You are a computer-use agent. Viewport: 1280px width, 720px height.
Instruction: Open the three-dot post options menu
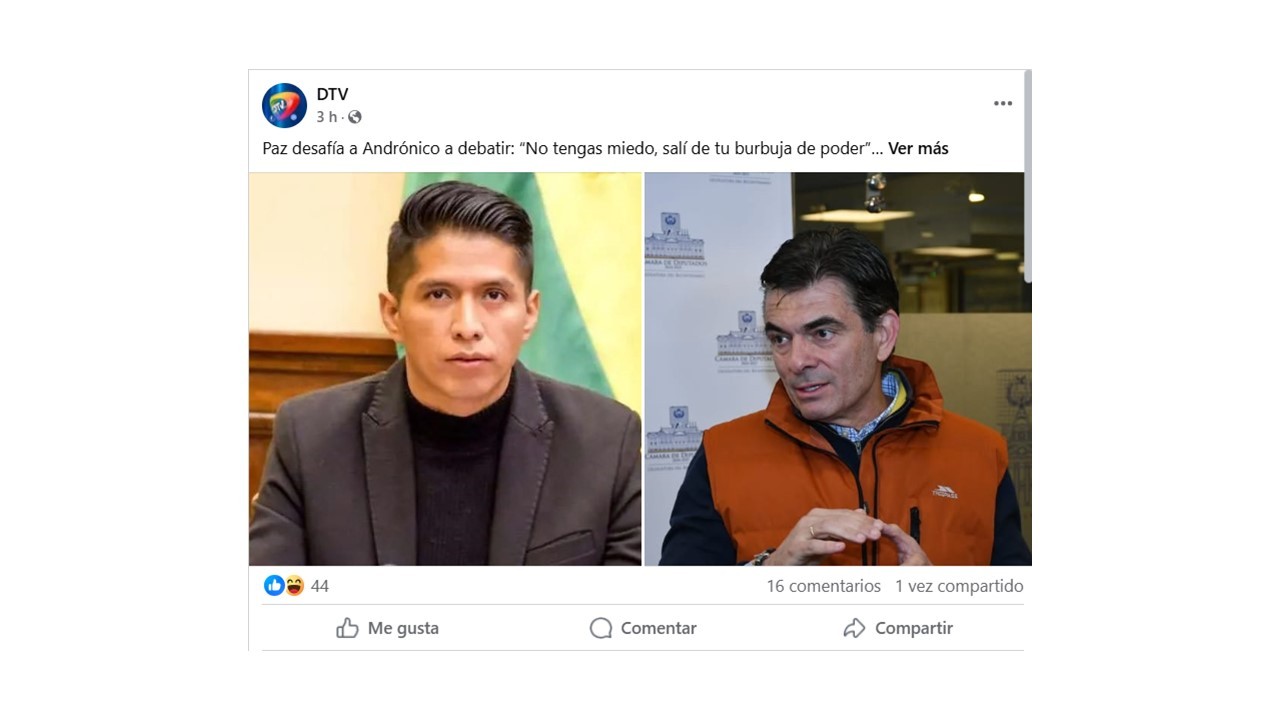pyautogui.click(x=1003, y=103)
